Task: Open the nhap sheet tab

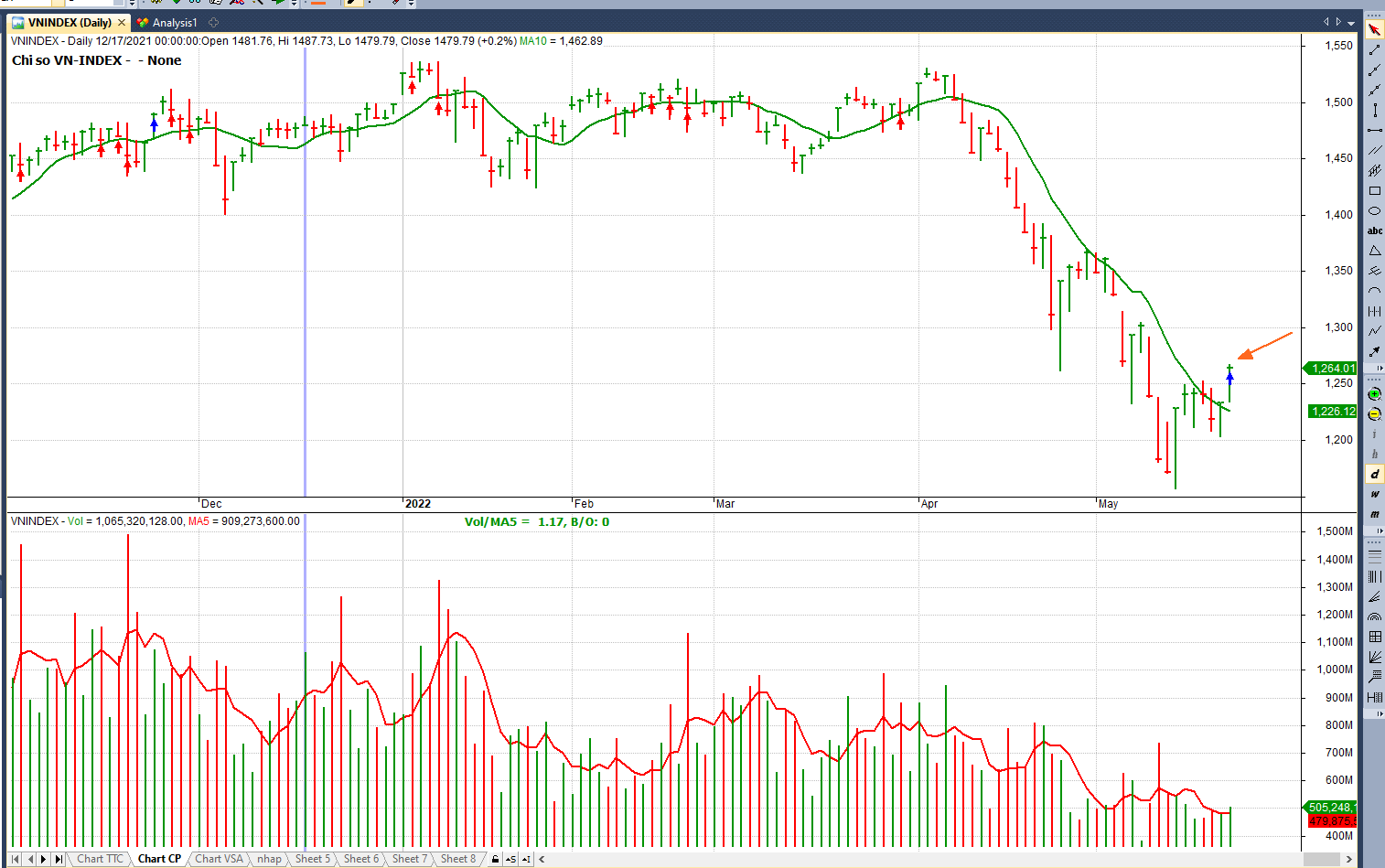Action: click(269, 859)
